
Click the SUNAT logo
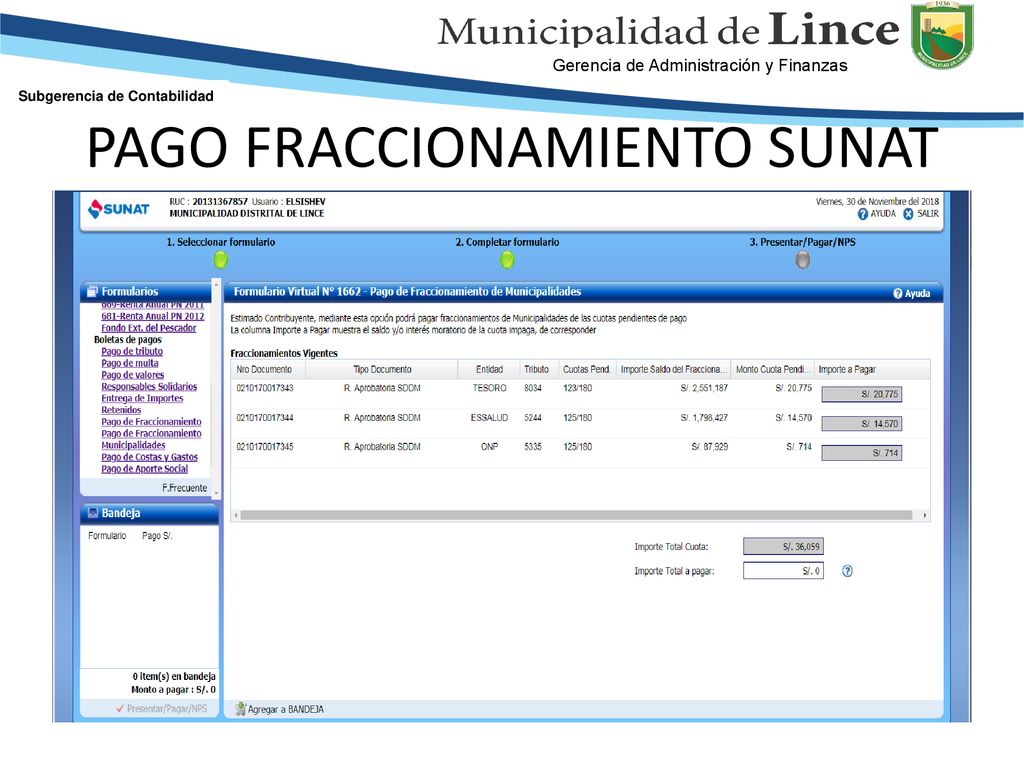[x=119, y=208]
